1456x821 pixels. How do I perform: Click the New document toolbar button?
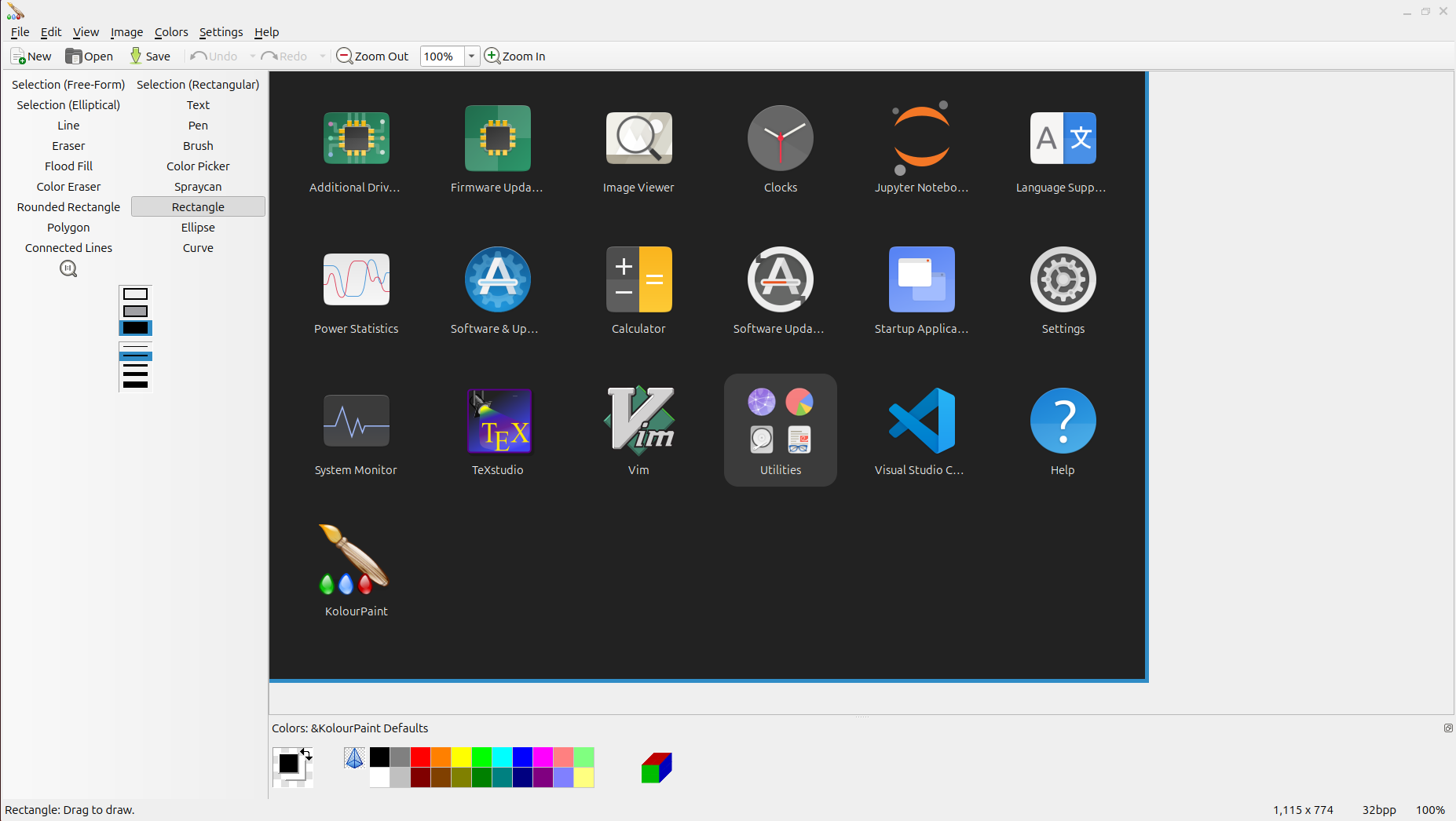point(31,57)
